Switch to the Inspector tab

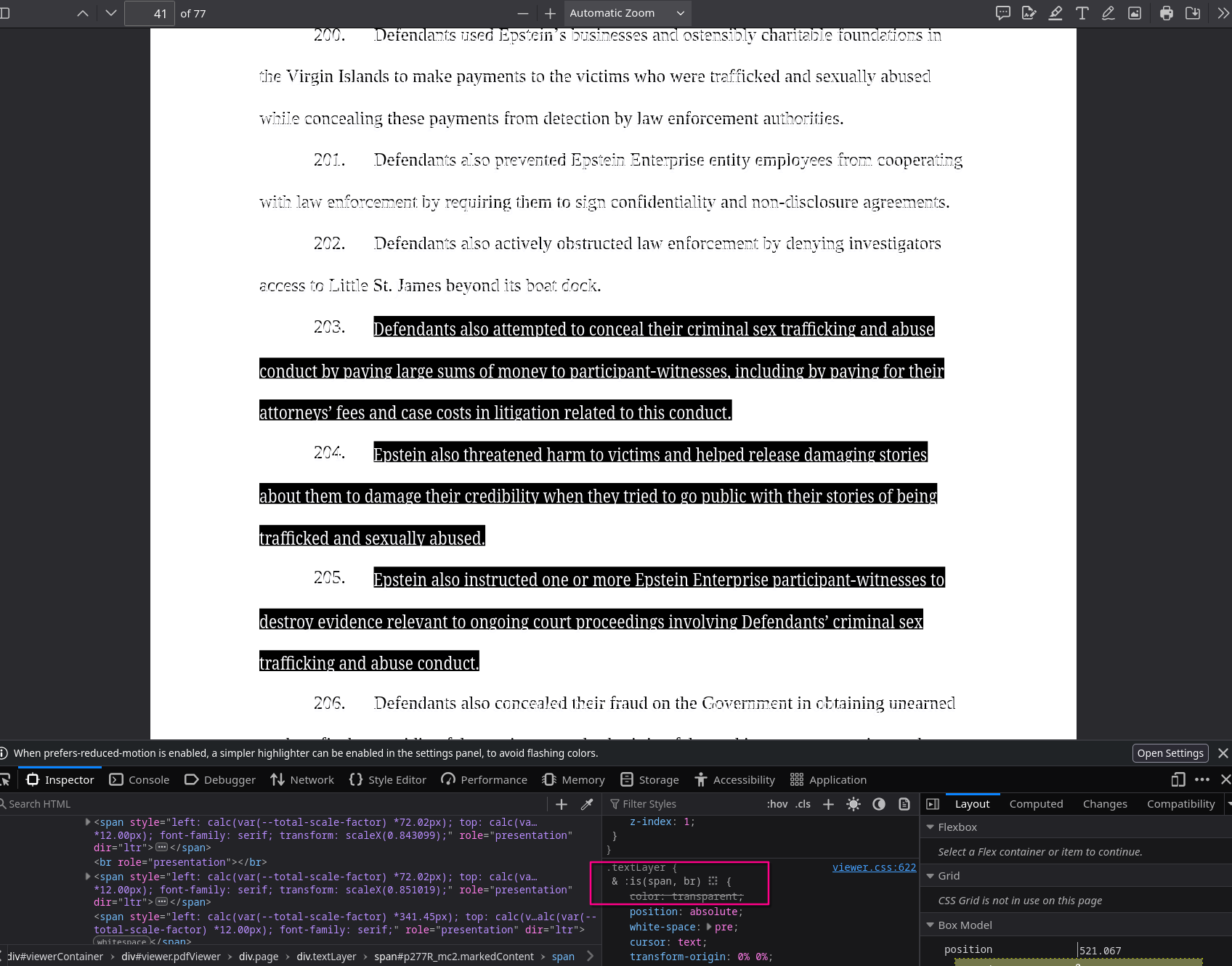coord(60,779)
